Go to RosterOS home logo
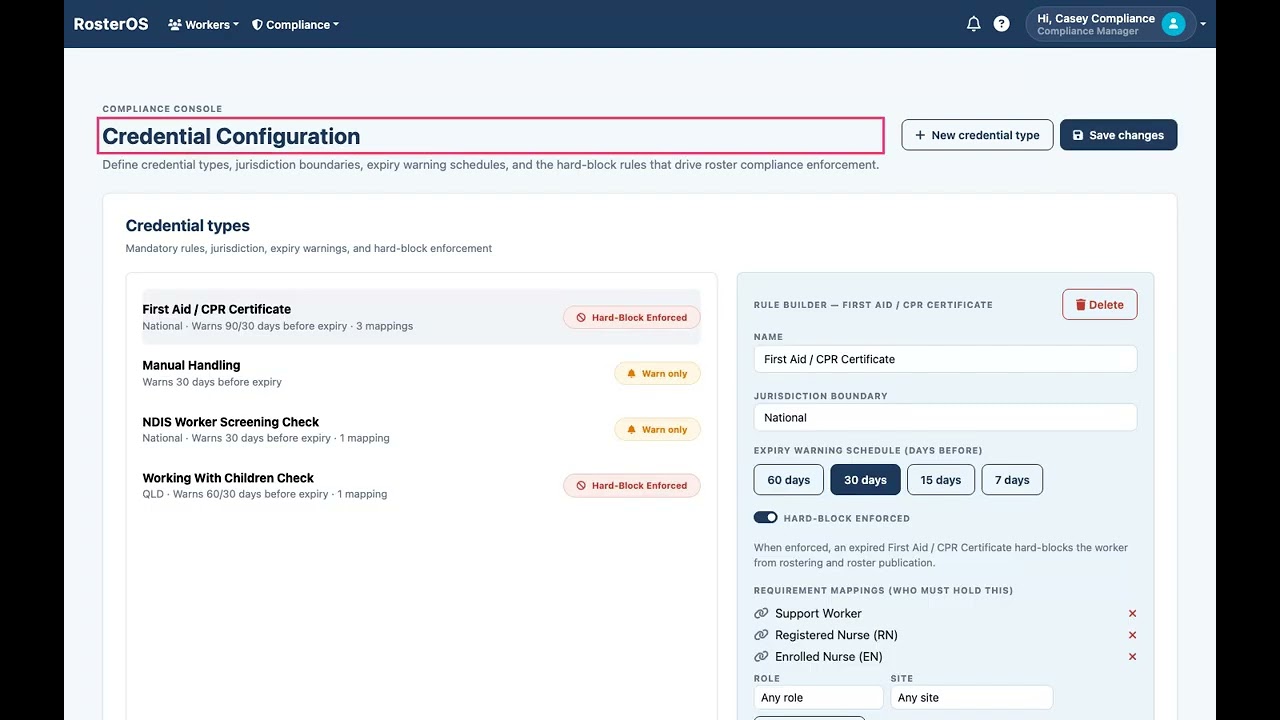 pos(111,24)
